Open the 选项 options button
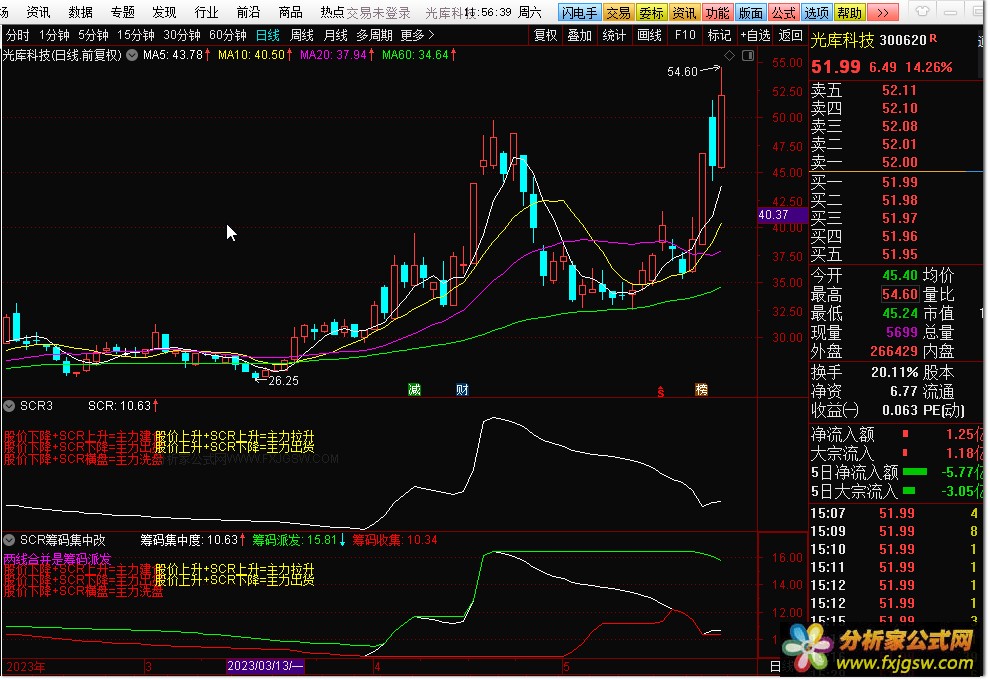Image resolution: width=990 pixels, height=680 pixels. (816, 13)
